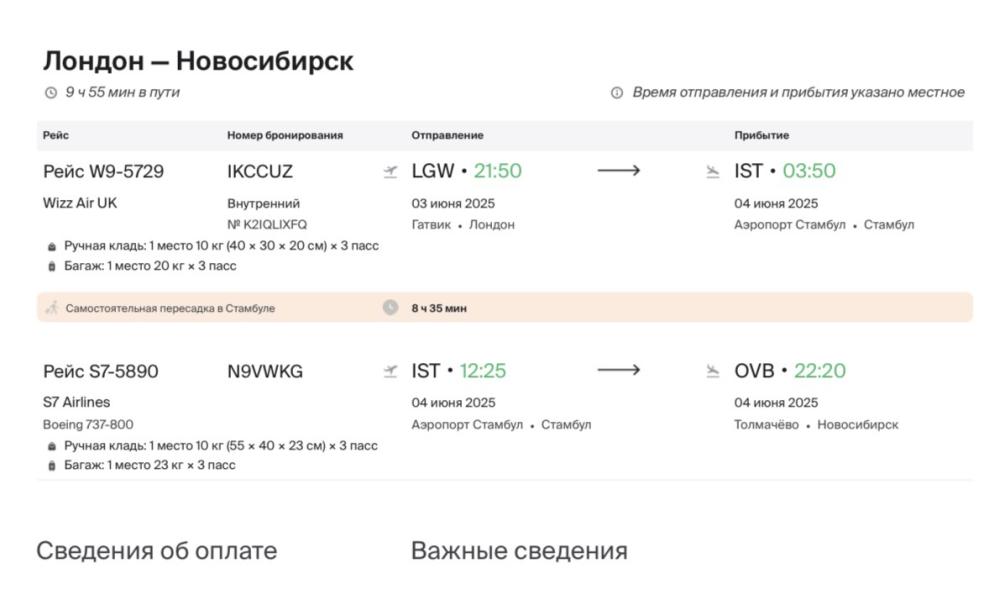
Task: Click the info icon before local time notice
Action: tap(617, 93)
